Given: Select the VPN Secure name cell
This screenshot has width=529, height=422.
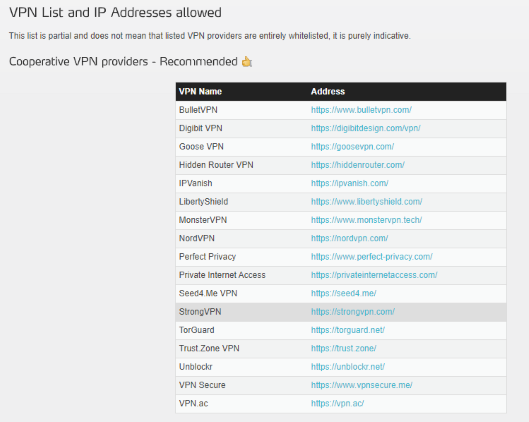Looking at the screenshot, I should pyautogui.click(x=242, y=385).
